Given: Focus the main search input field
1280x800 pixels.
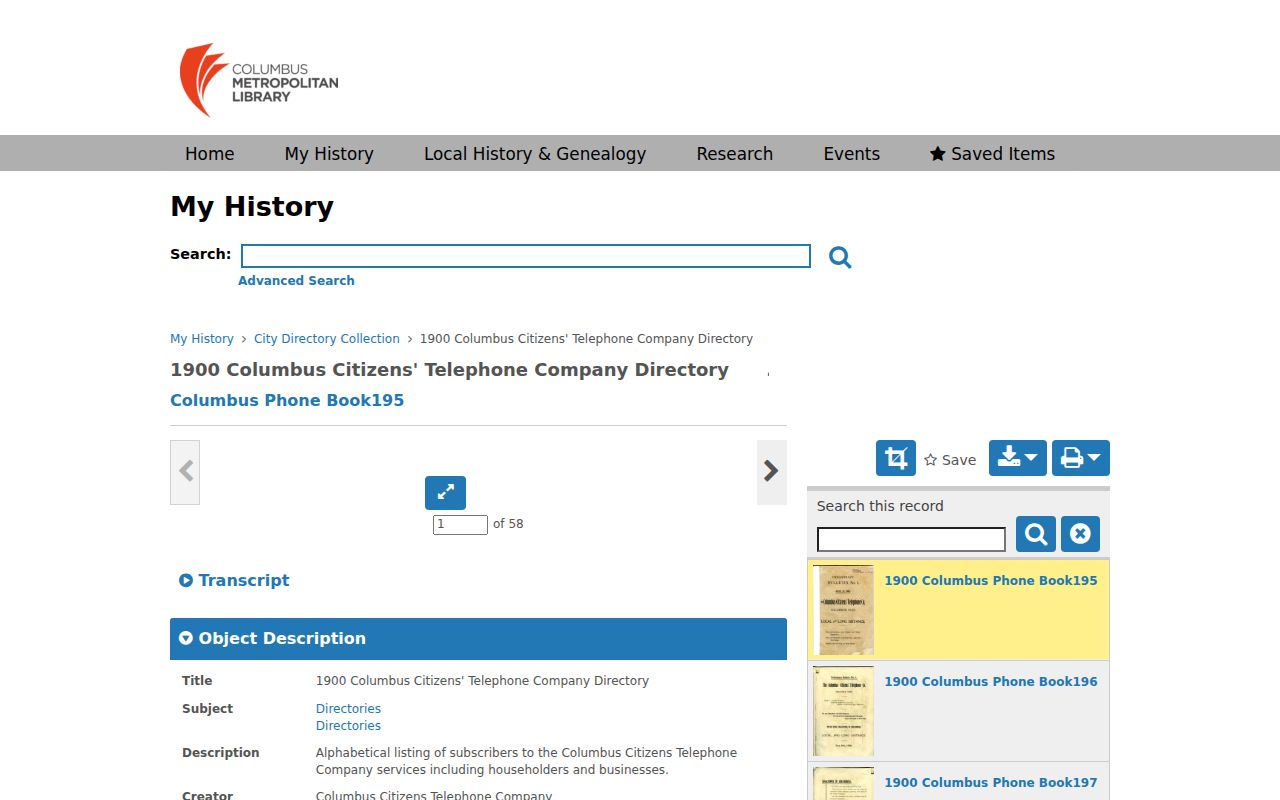Looking at the screenshot, I should (526, 256).
